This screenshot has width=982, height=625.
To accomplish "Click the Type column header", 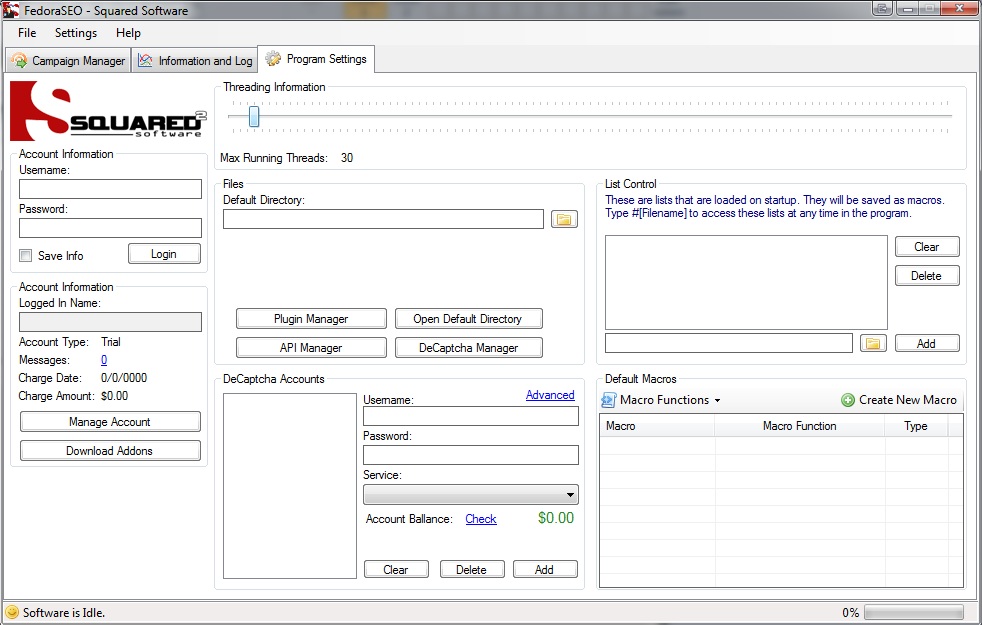I will [x=916, y=426].
